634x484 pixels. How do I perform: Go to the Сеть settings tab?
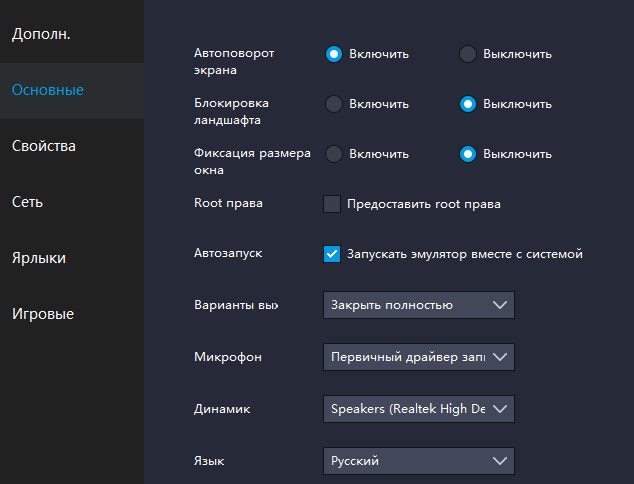click(x=27, y=202)
